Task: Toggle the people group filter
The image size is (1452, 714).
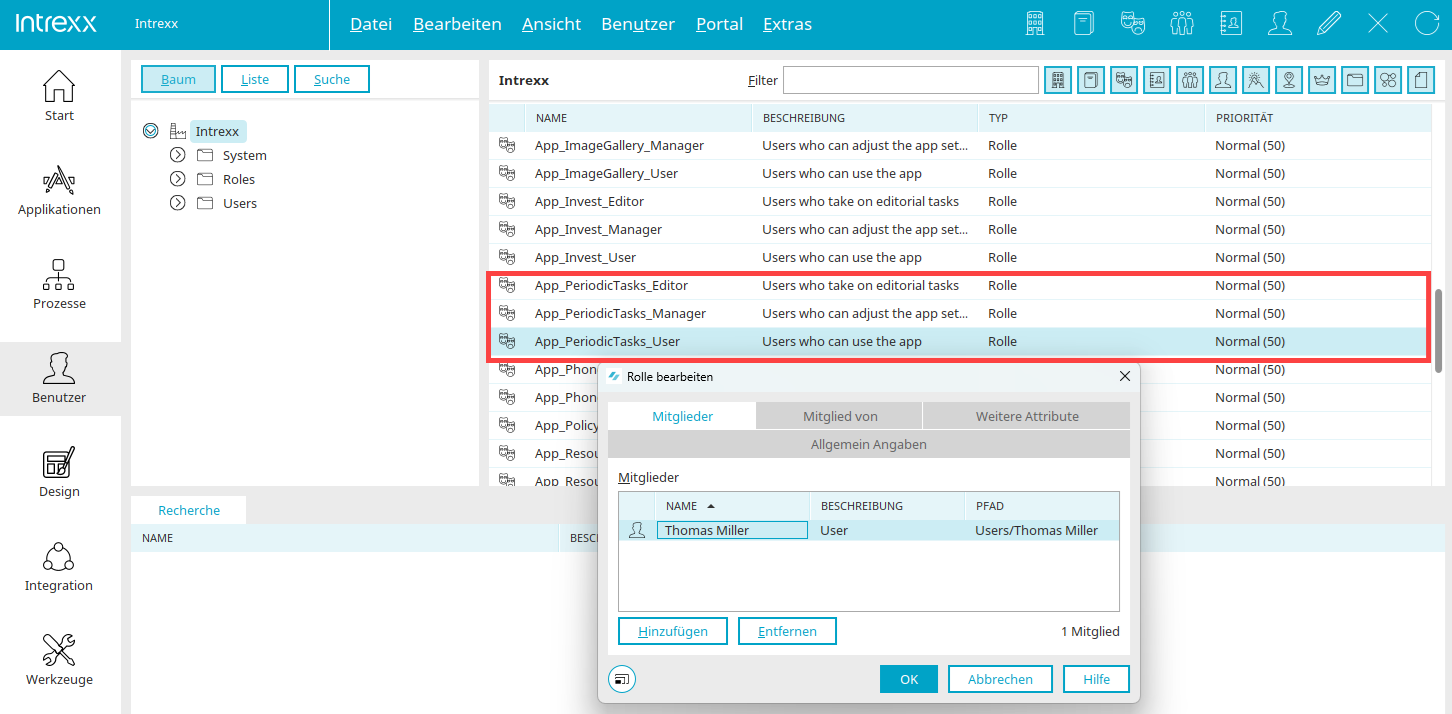Action: click(1190, 80)
